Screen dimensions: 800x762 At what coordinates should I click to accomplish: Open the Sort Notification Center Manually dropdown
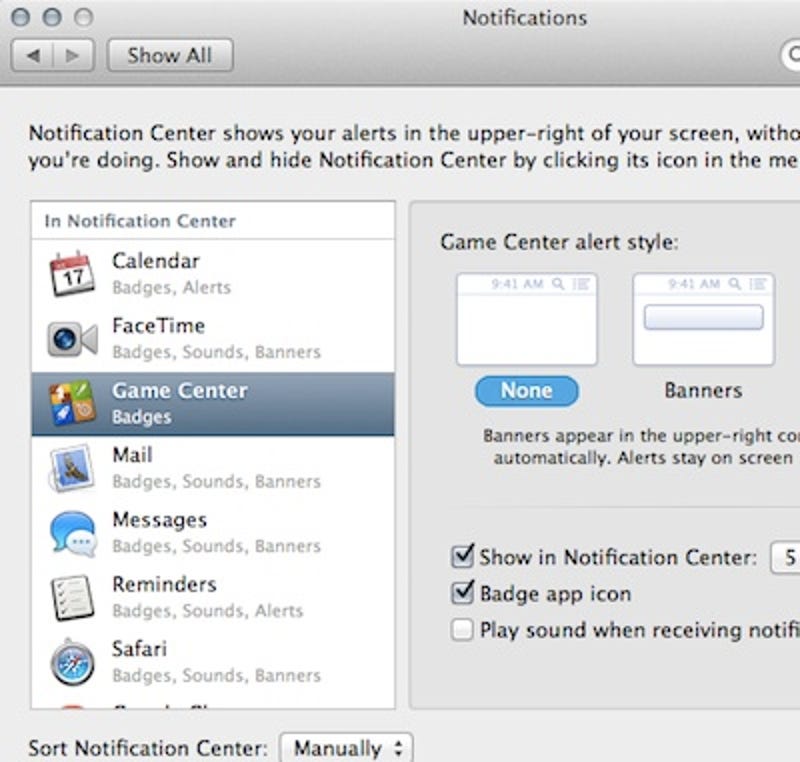[x=346, y=748]
